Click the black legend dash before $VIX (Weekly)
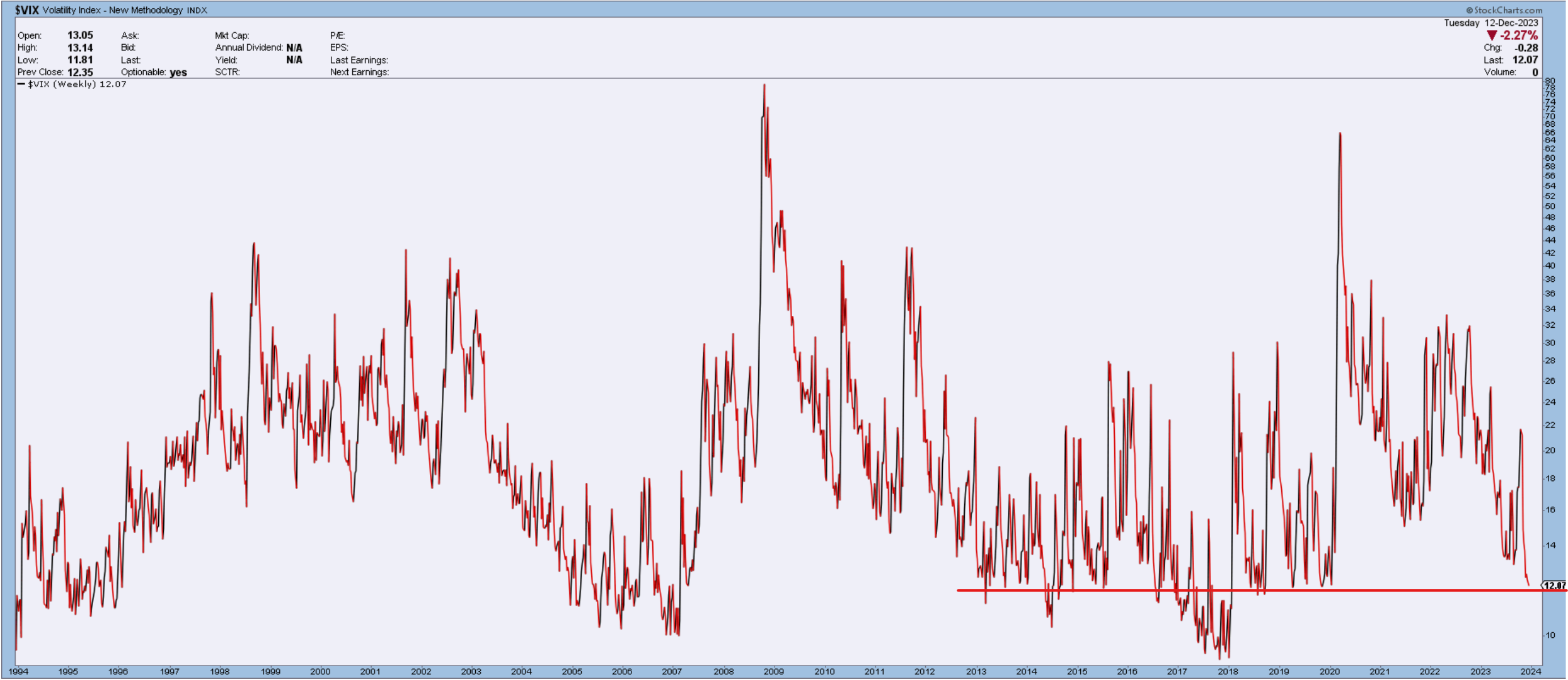This screenshot has width=1568, height=680. pyautogui.click(x=21, y=84)
